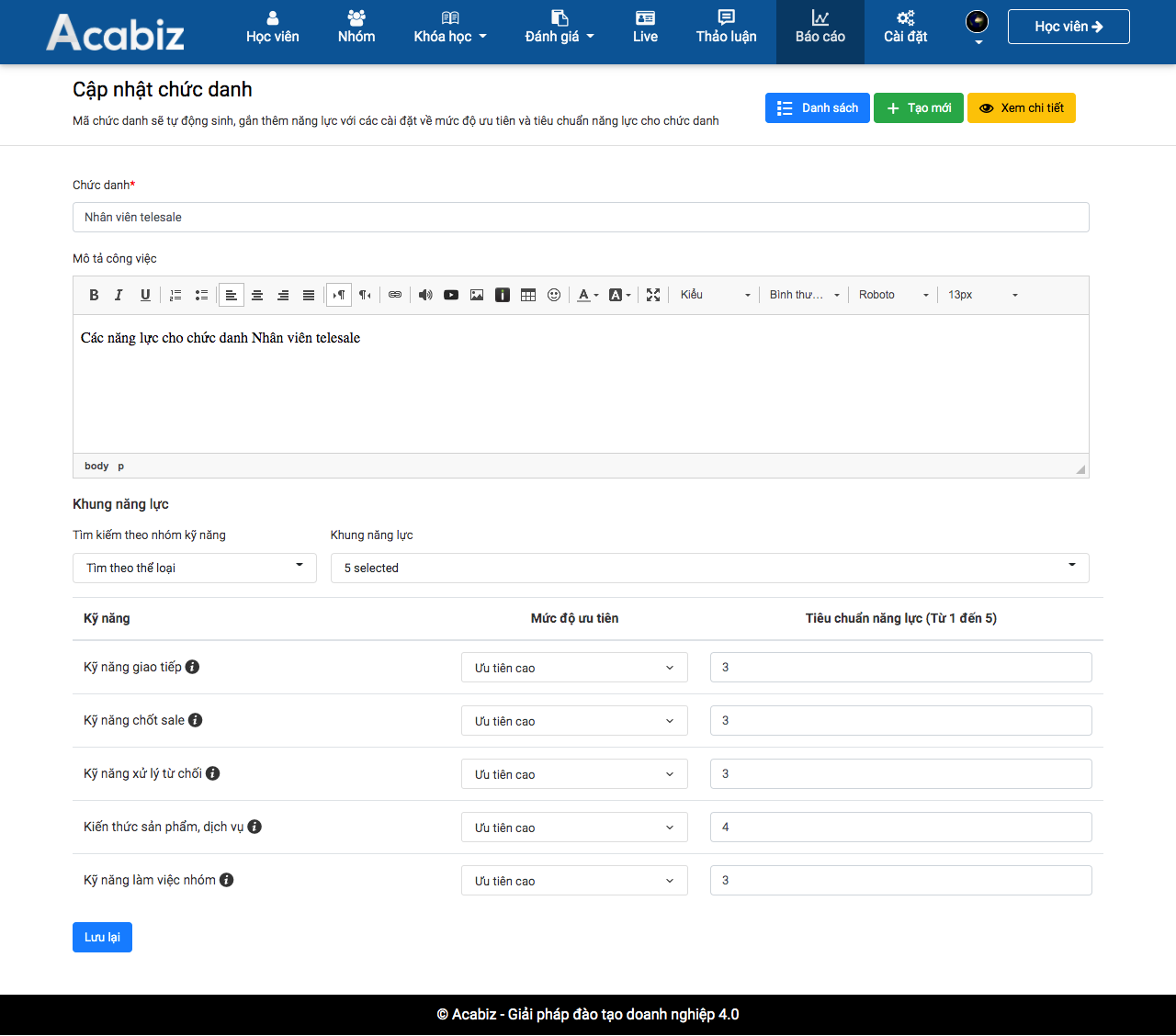Open the background color picker
This screenshot has height=1036, width=1176.
[x=620, y=295]
